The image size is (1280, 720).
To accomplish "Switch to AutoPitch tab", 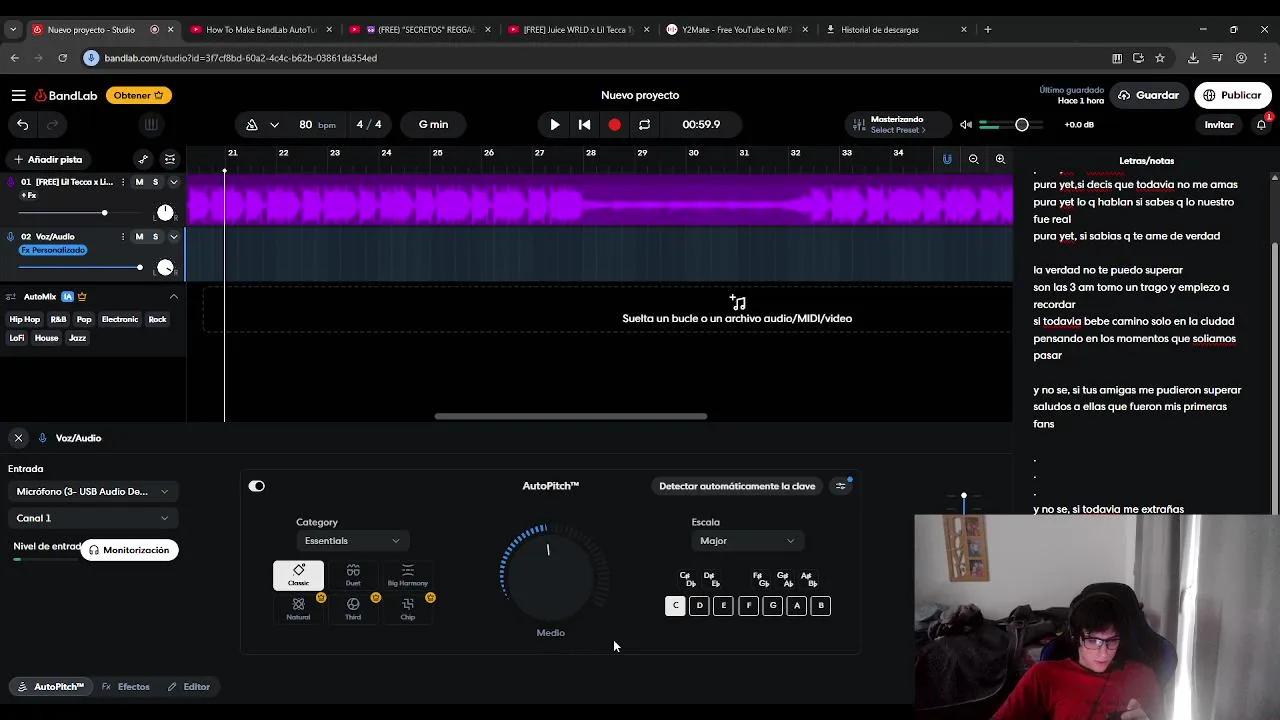I will click(x=51, y=687).
